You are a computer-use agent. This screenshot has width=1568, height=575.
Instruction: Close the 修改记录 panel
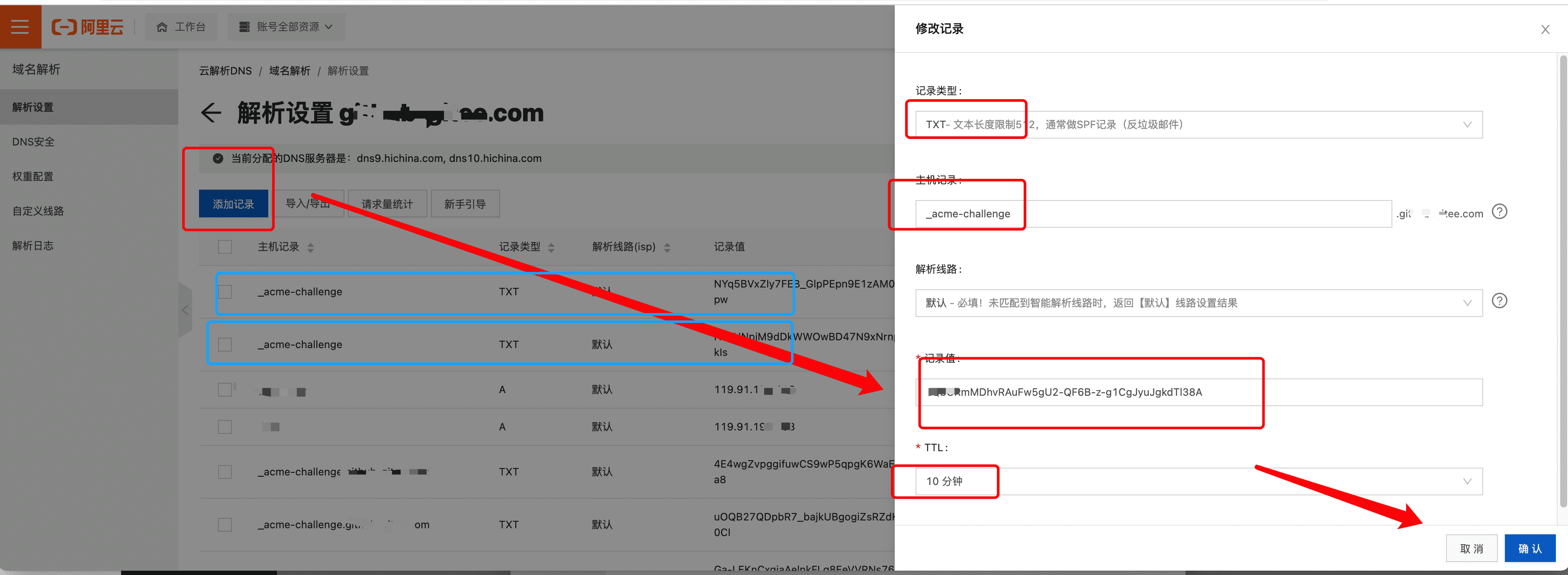(1545, 29)
